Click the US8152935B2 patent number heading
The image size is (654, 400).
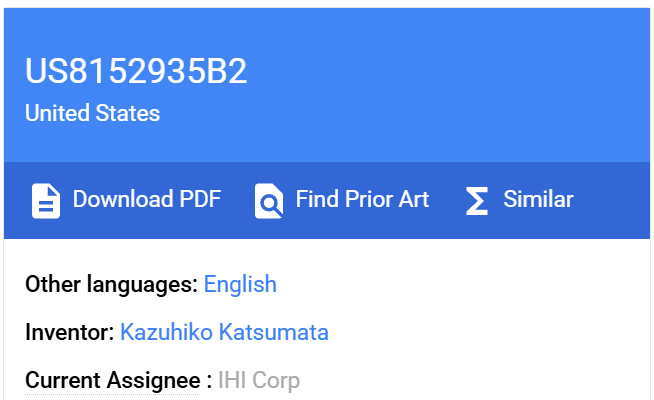coord(136,72)
